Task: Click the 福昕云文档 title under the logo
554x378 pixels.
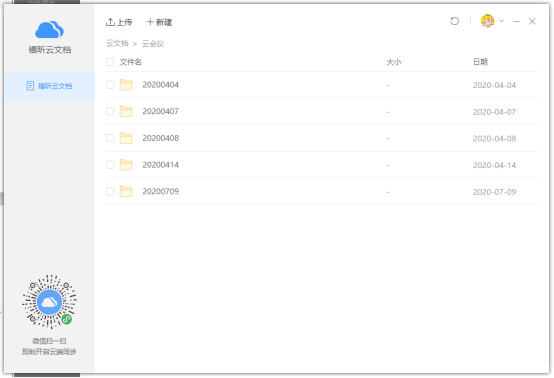Action: pos(50,50)
